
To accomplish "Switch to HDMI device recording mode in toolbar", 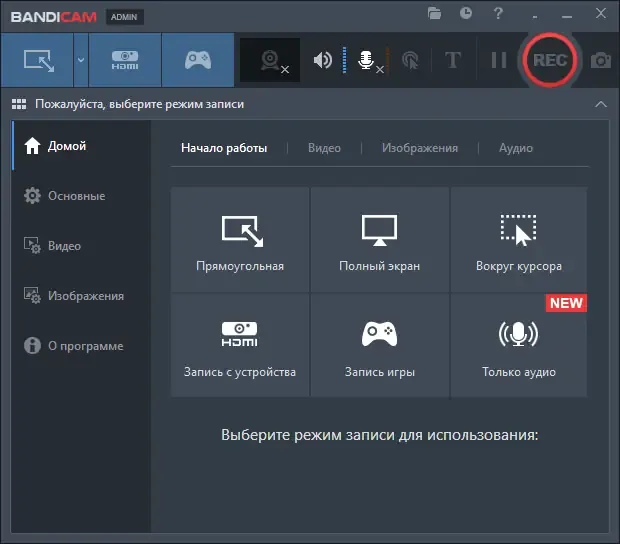I will (125, 60).
